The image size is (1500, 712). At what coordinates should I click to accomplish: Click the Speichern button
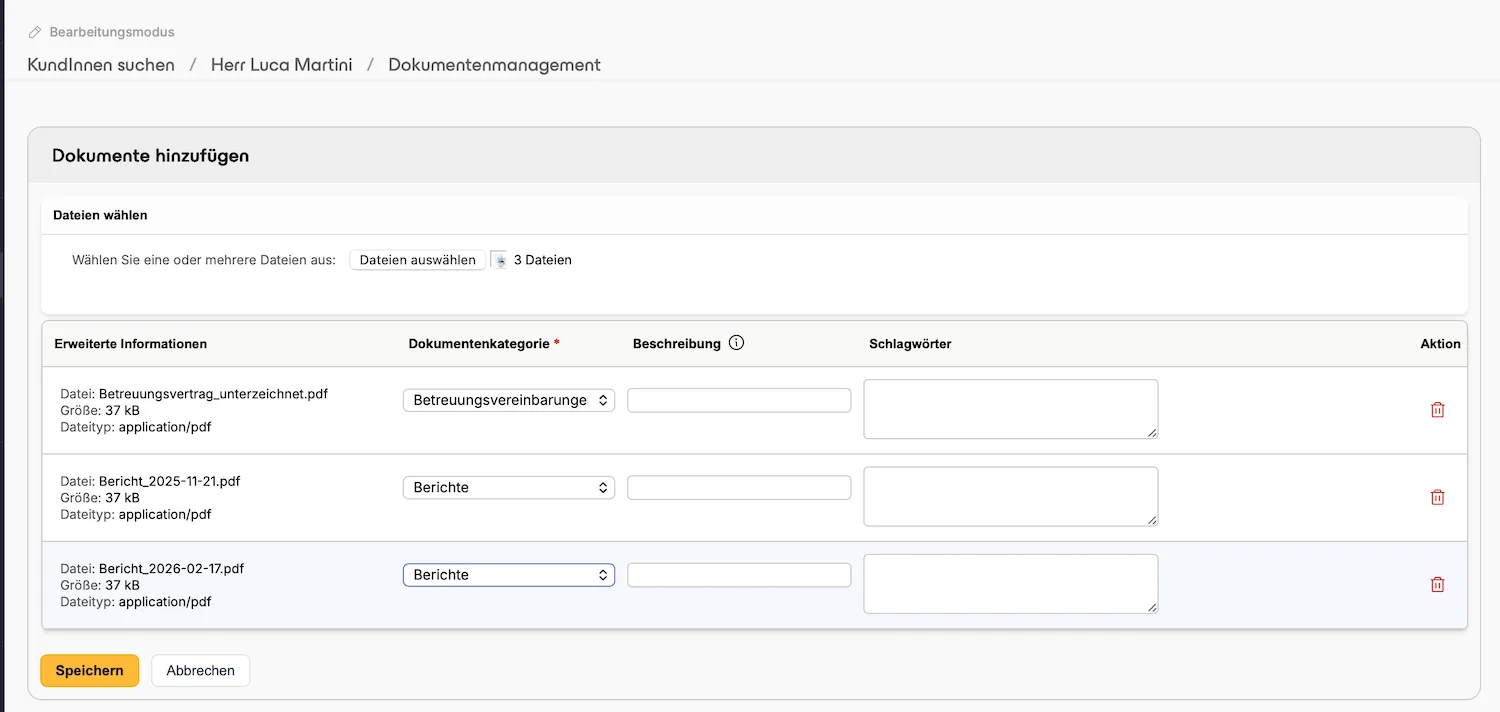(x=89, y=670)
